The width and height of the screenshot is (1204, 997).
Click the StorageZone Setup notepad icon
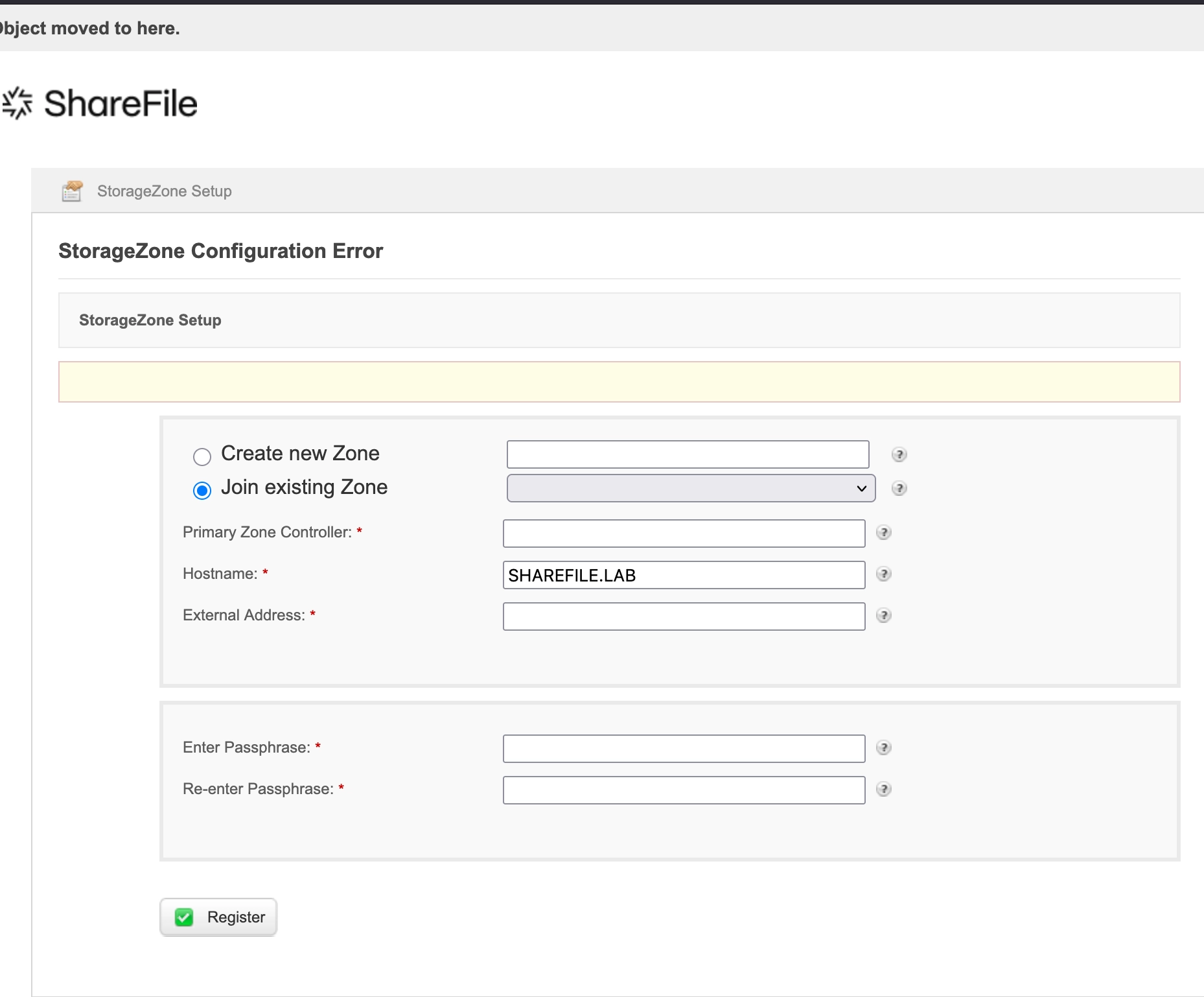click(72, 191)
